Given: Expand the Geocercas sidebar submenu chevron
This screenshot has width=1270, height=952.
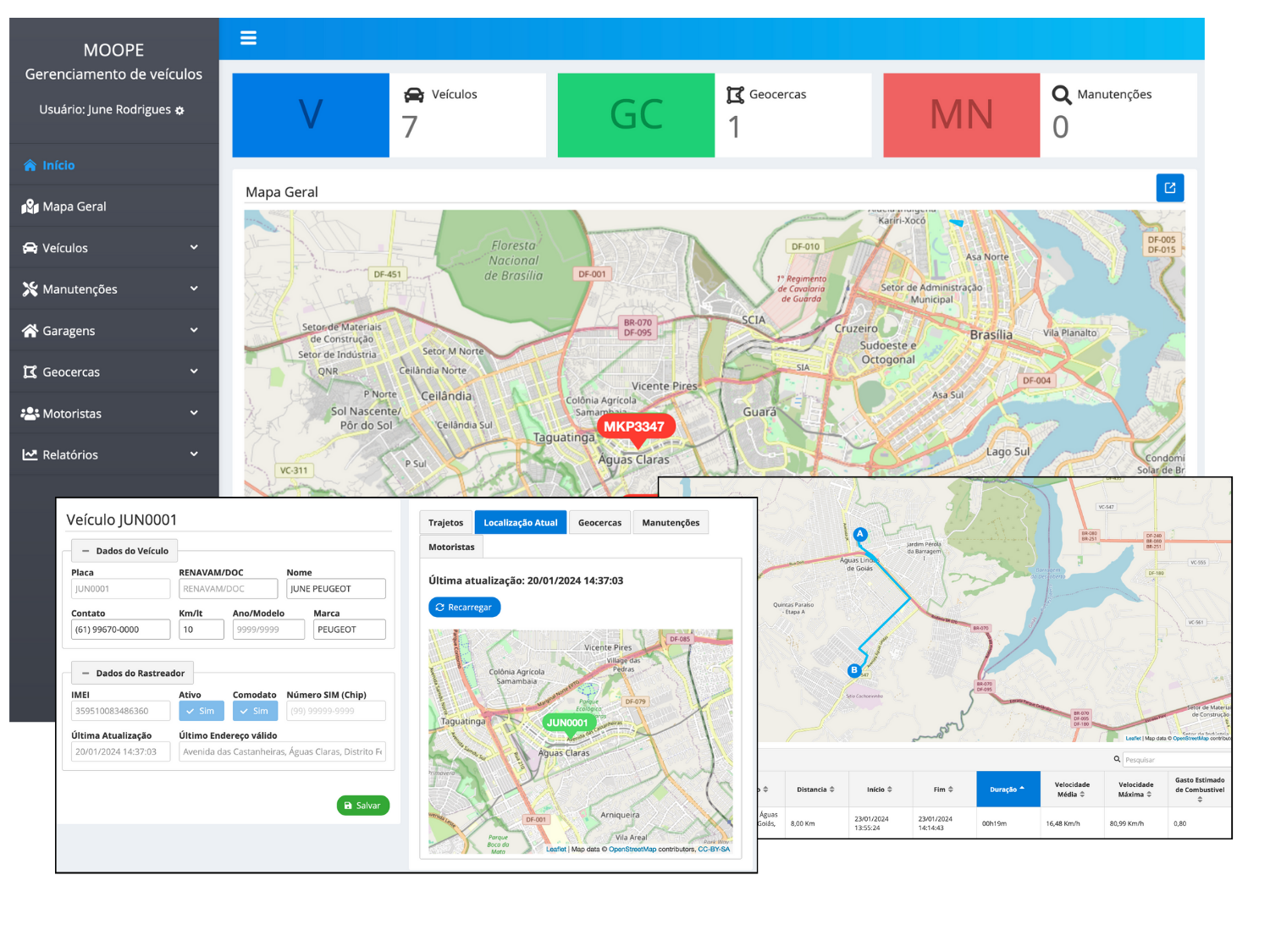Looking at the screenshot, I should [x=194, y=371].
